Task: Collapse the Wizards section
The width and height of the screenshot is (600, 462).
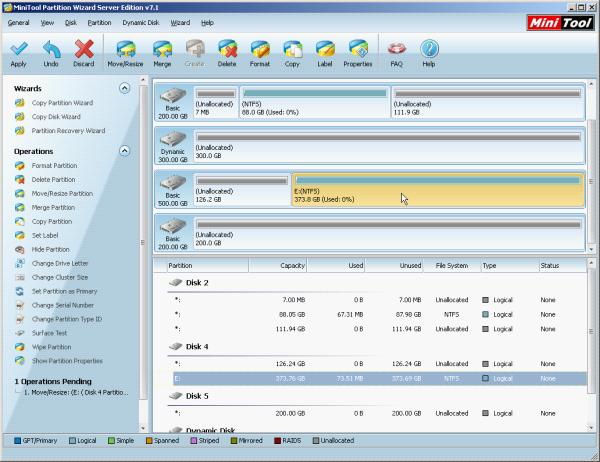Action: point(124,88)
